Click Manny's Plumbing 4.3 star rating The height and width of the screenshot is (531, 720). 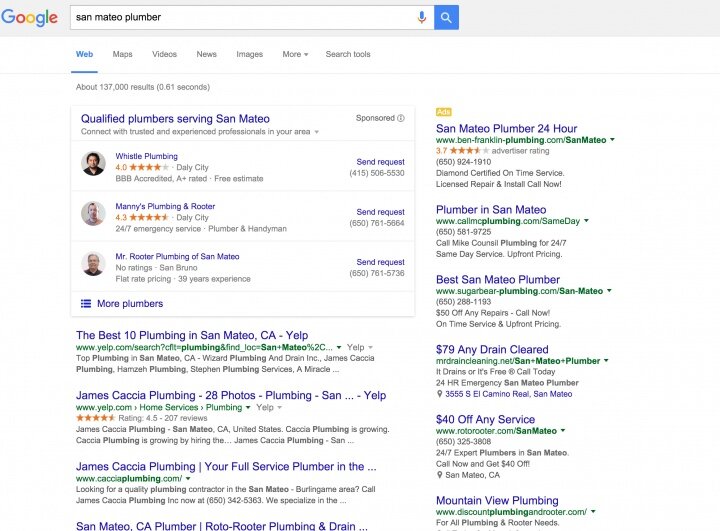coord(149,217)
